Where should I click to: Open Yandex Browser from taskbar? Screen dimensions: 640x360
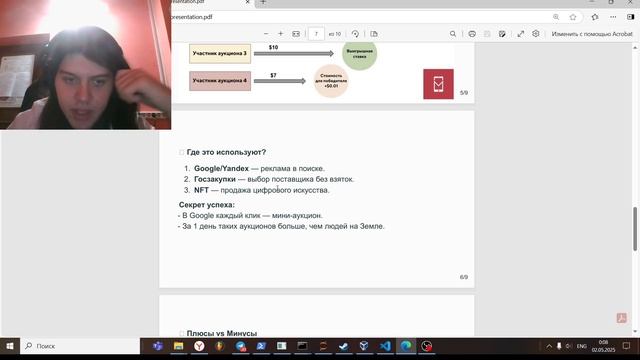point(199,346)
